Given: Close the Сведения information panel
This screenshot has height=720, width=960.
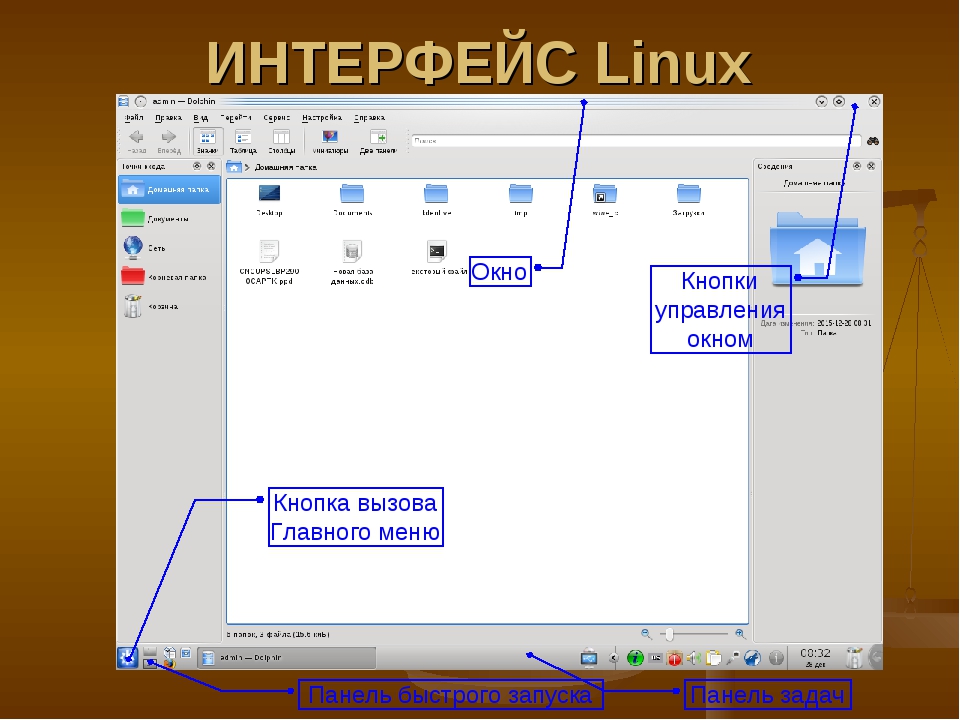Looking at the screenshot, I should (871, 166).
